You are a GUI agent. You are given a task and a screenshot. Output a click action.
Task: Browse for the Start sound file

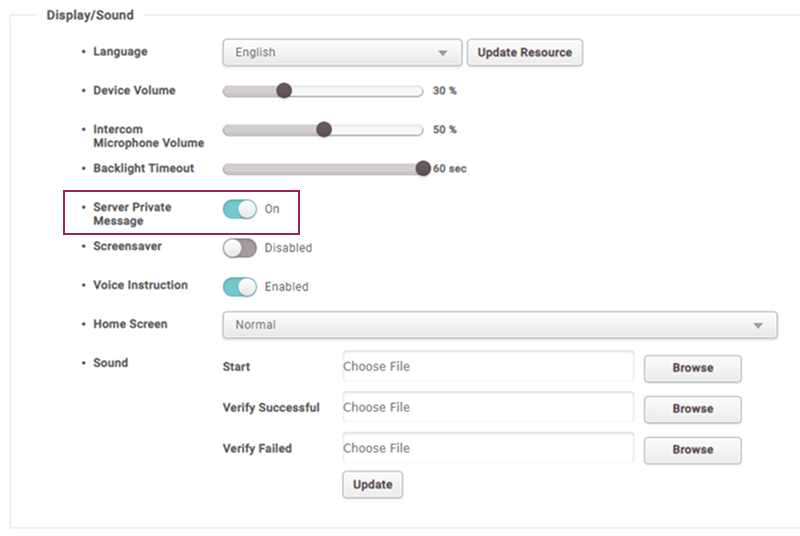pos(692,368)
